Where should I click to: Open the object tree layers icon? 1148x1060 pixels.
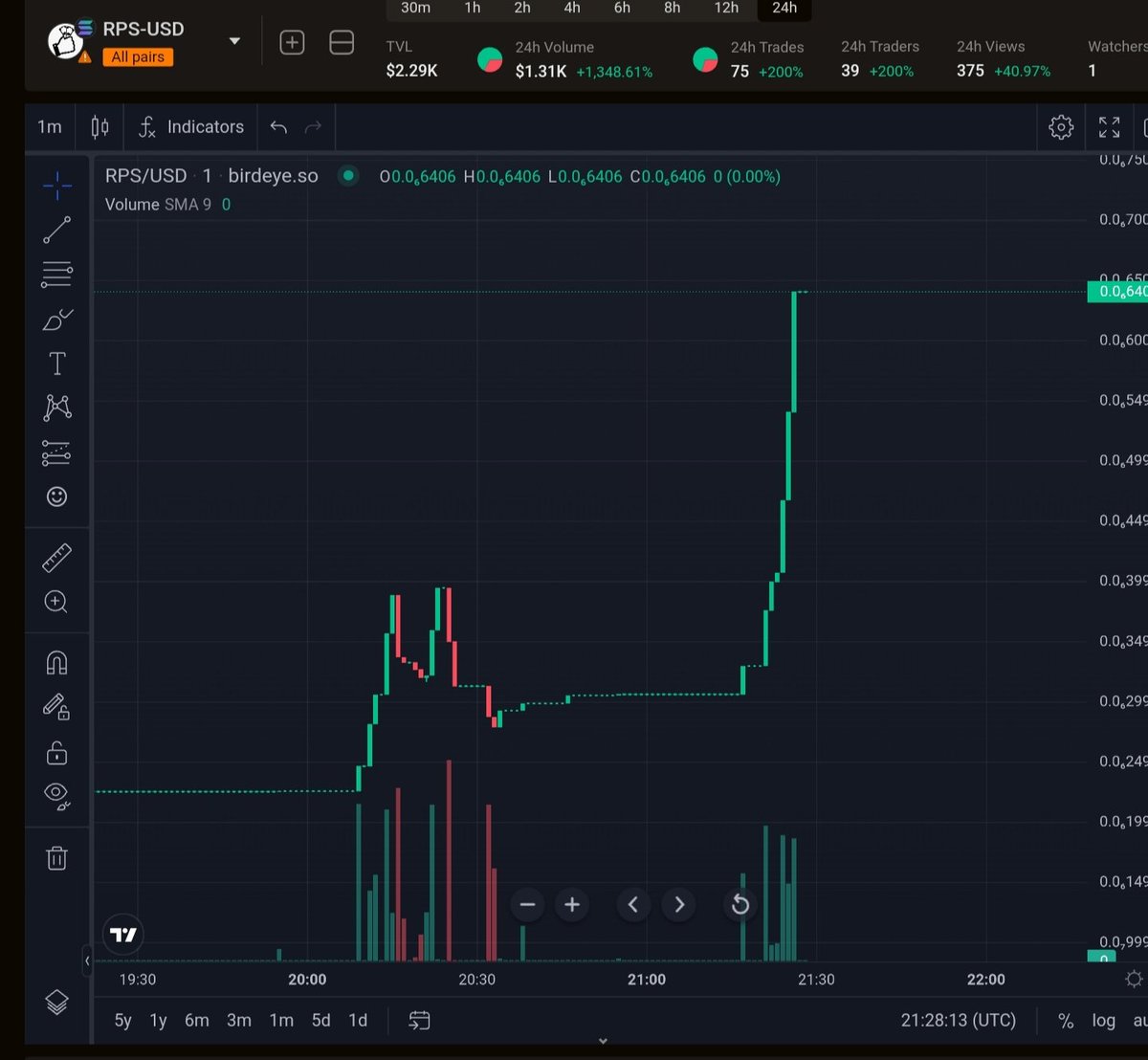pos(56,1002)
